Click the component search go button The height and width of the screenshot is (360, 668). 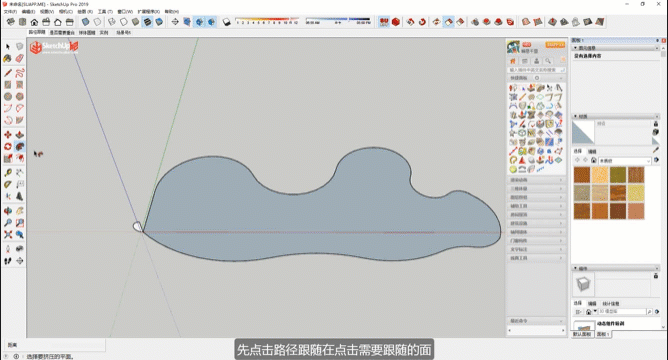pyautogui.click(x=649, y=312)
